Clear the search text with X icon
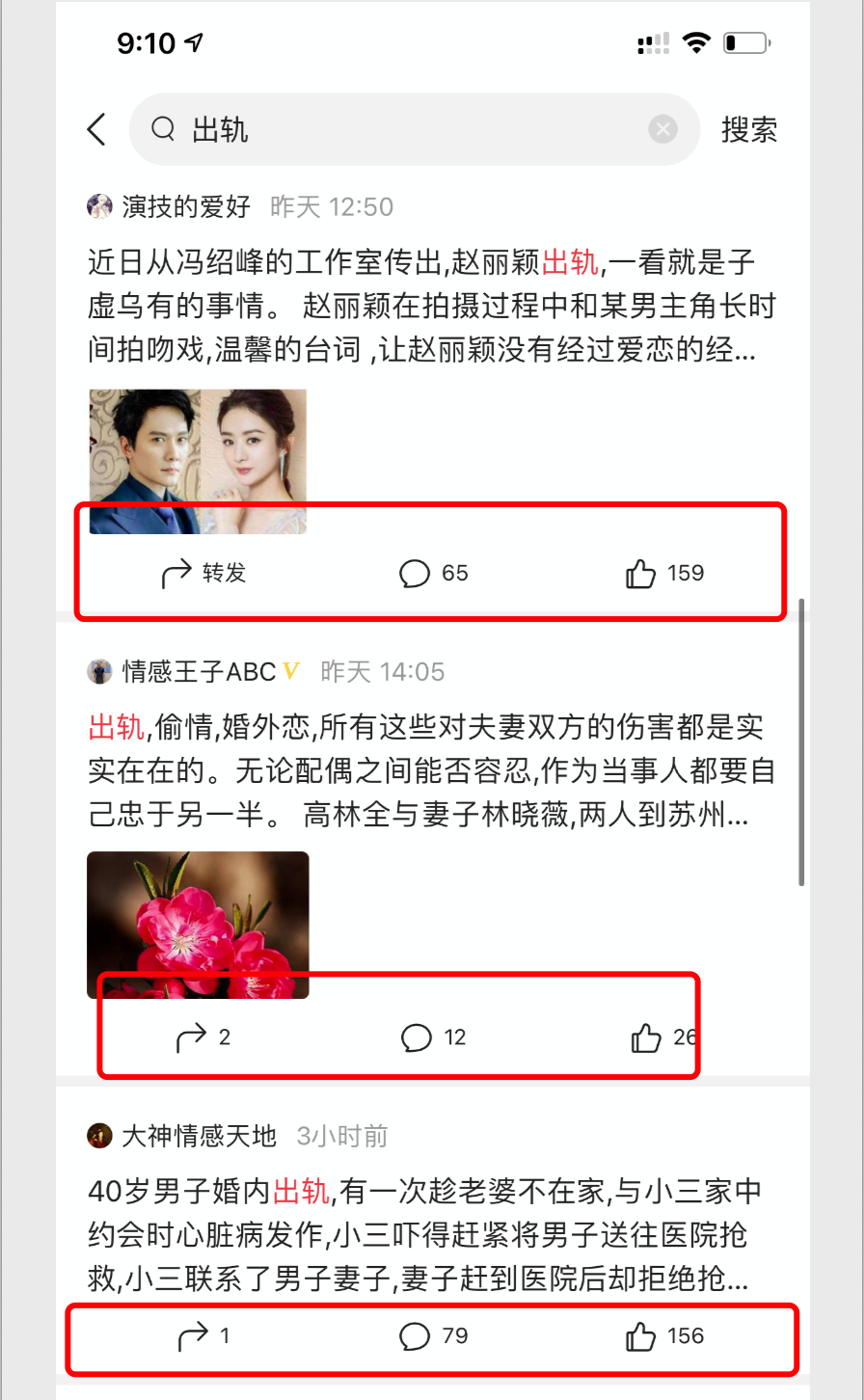The width and height of the screenshot is (864, 1400). [x=662, y=129]
